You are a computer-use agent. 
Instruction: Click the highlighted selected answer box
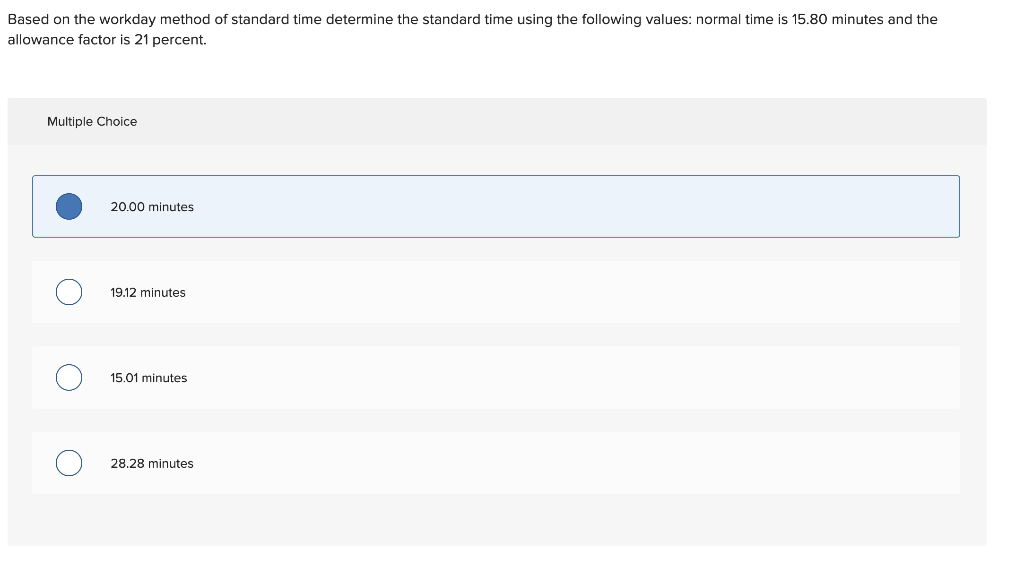(496, 206)
